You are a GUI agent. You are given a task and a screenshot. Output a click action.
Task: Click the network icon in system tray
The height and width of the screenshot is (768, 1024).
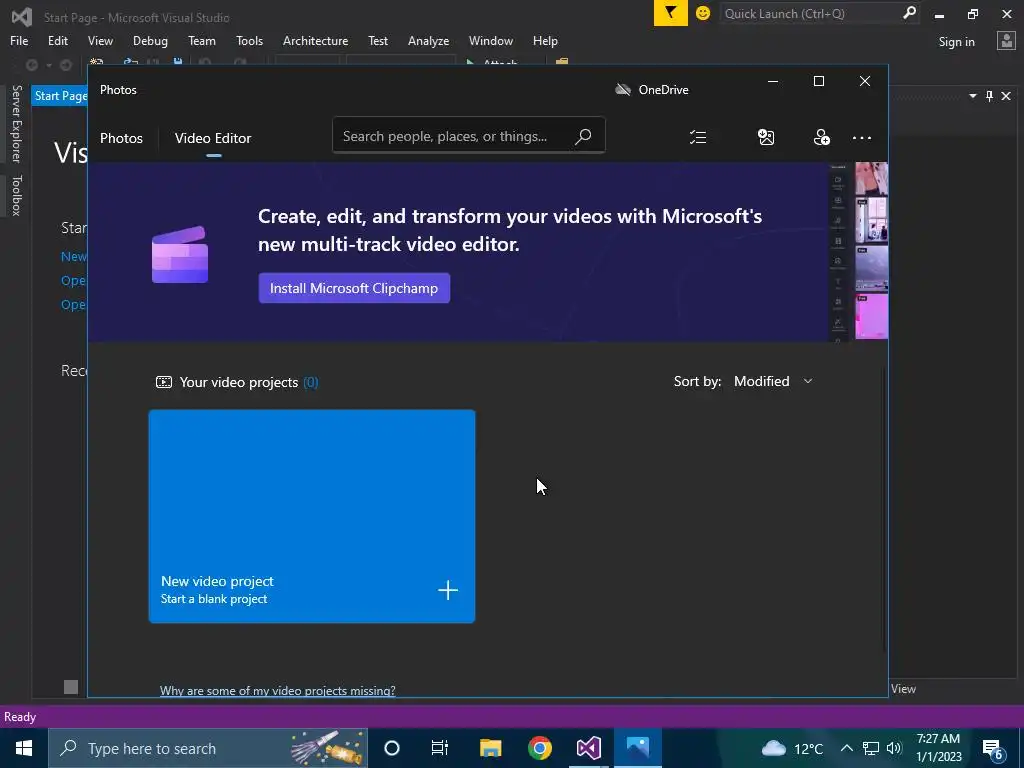click(871, 748)
